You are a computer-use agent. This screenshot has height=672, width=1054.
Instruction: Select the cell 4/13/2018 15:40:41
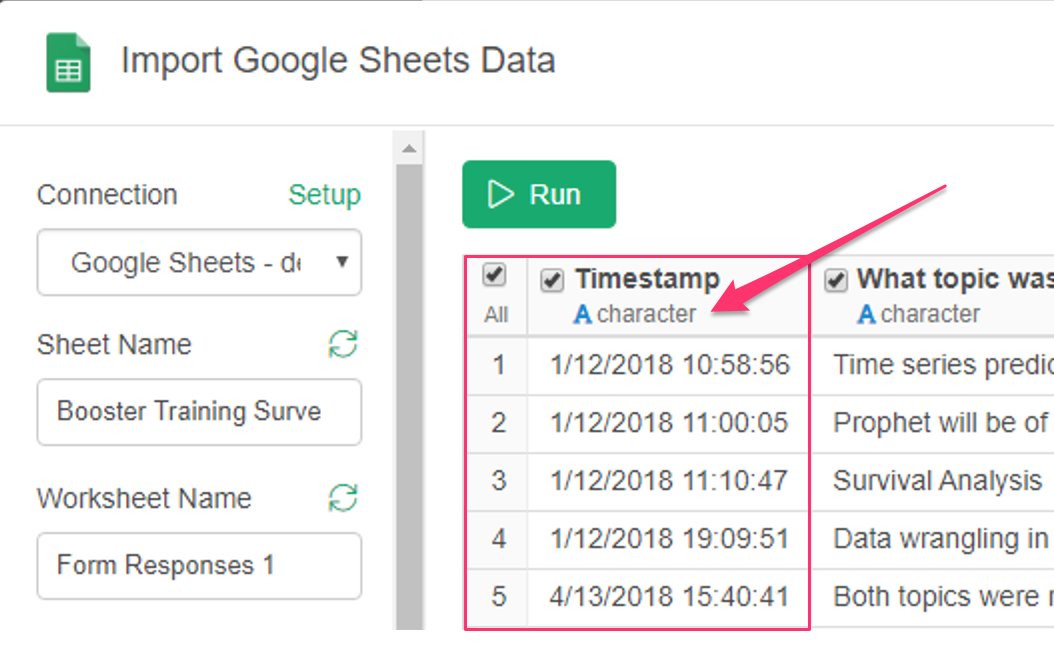(670, 596)
